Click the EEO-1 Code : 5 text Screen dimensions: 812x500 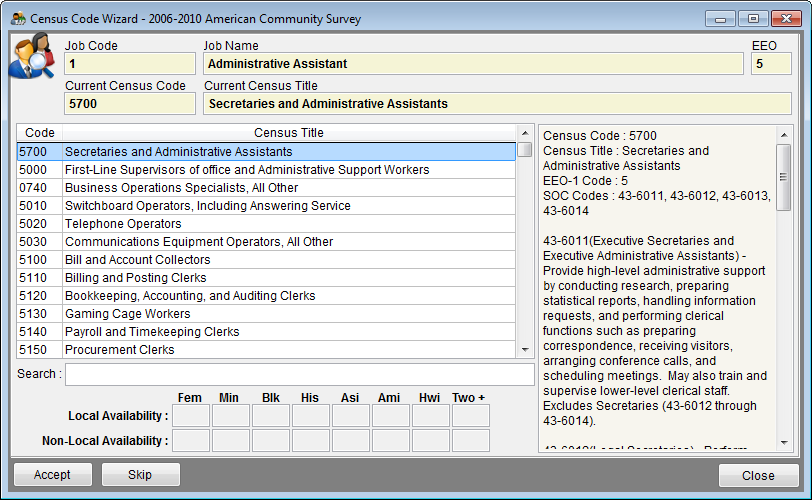(585, 181)
